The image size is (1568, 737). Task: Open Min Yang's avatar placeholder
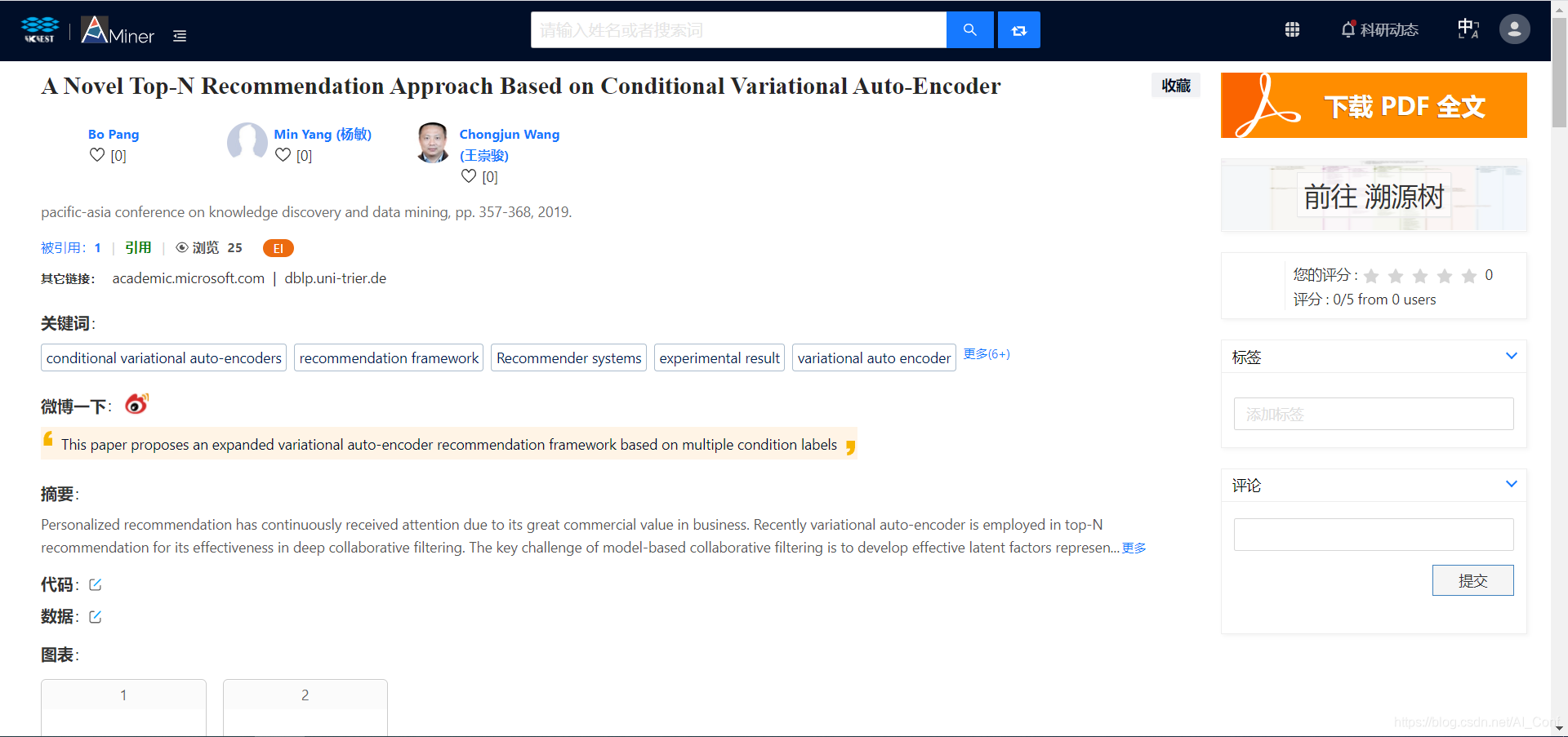coord(247,143)
